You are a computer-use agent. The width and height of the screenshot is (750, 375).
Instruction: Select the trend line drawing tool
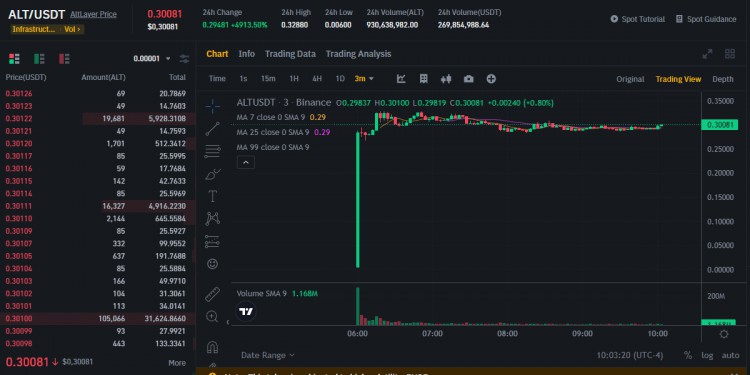212,129
